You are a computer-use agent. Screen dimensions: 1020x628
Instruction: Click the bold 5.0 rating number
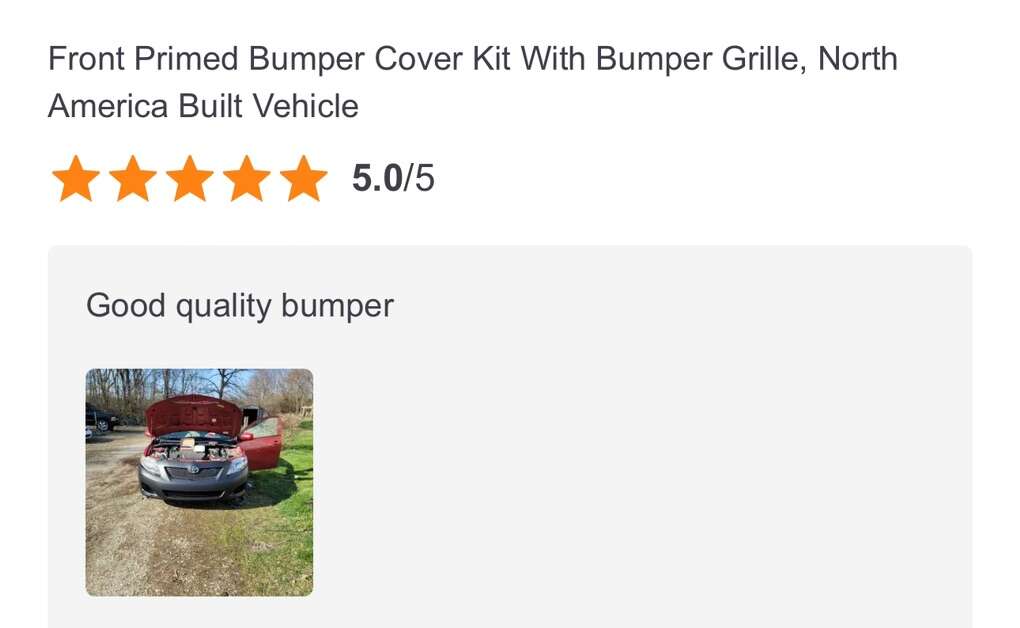tap(377, 179)
